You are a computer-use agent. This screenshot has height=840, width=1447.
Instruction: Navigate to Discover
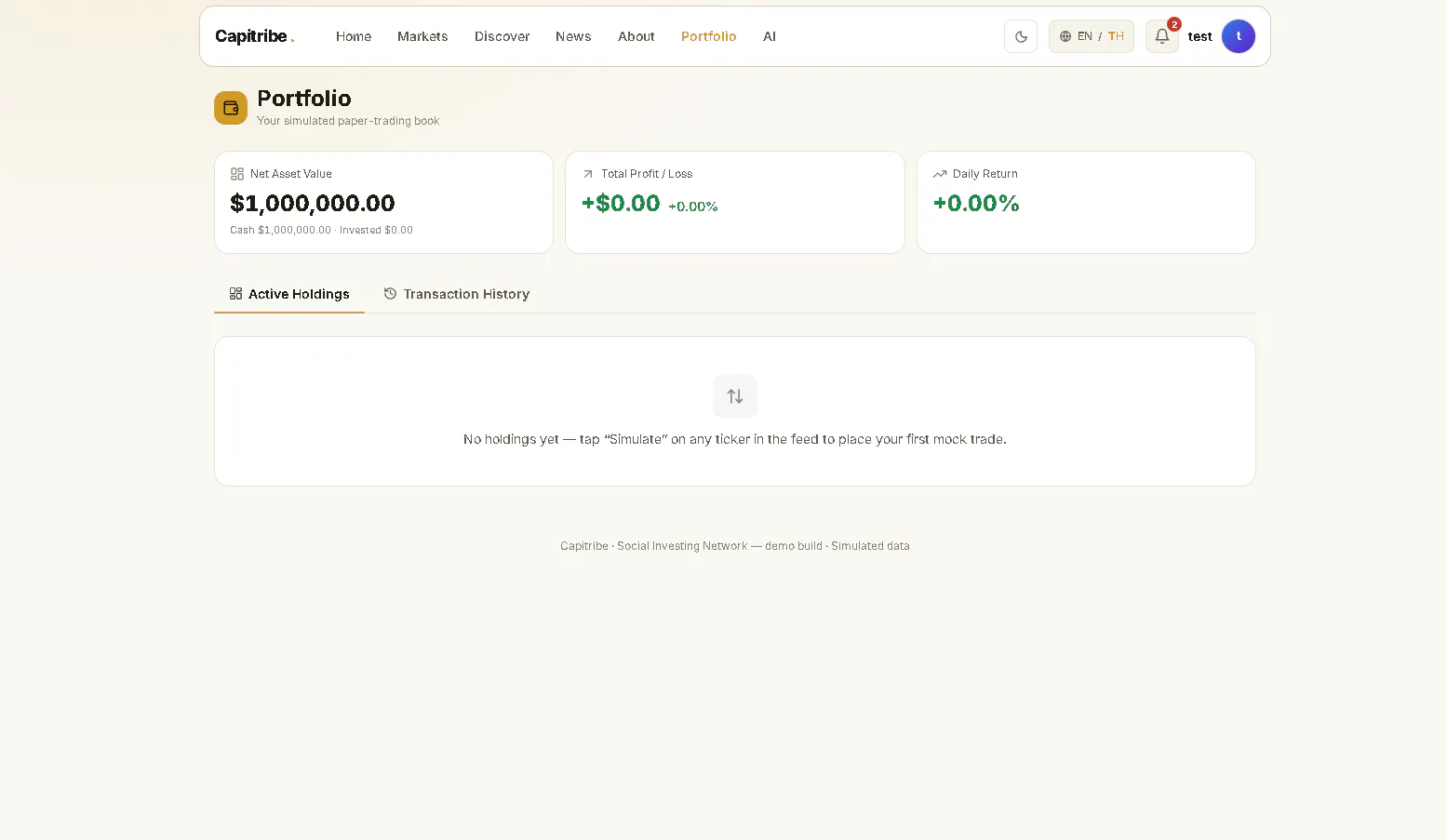click(502, 36)
